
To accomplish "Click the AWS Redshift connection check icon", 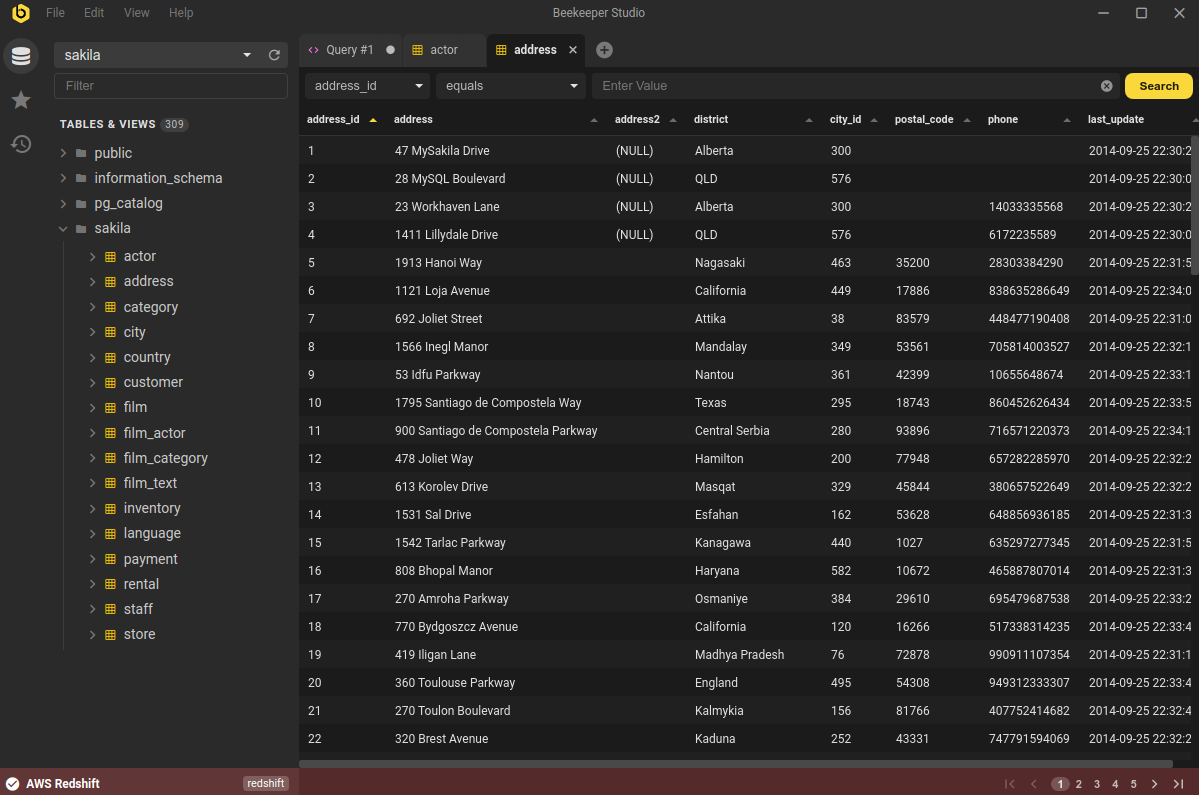I will (12, 784).
